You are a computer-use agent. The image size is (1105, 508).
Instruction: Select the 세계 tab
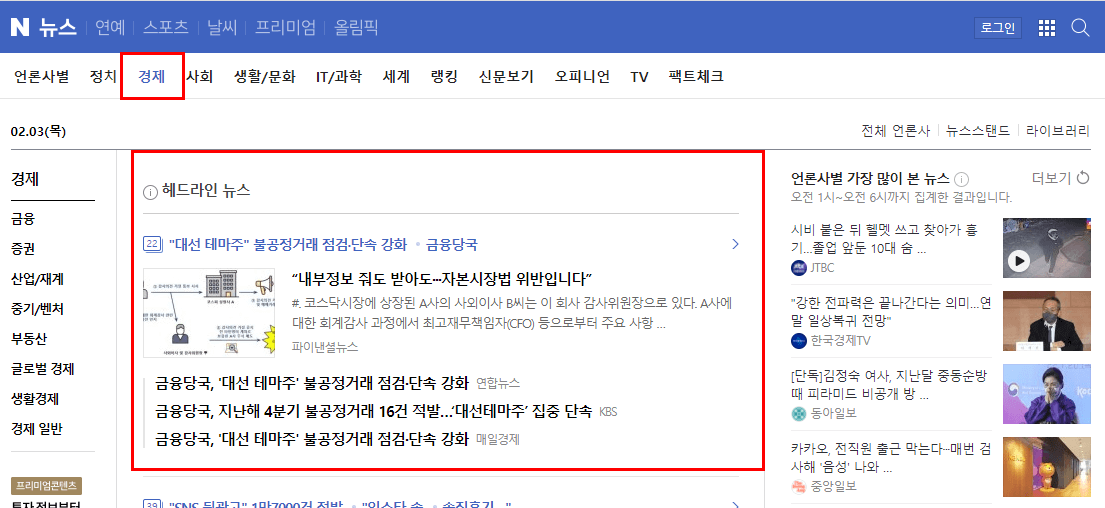coord(396,76)
